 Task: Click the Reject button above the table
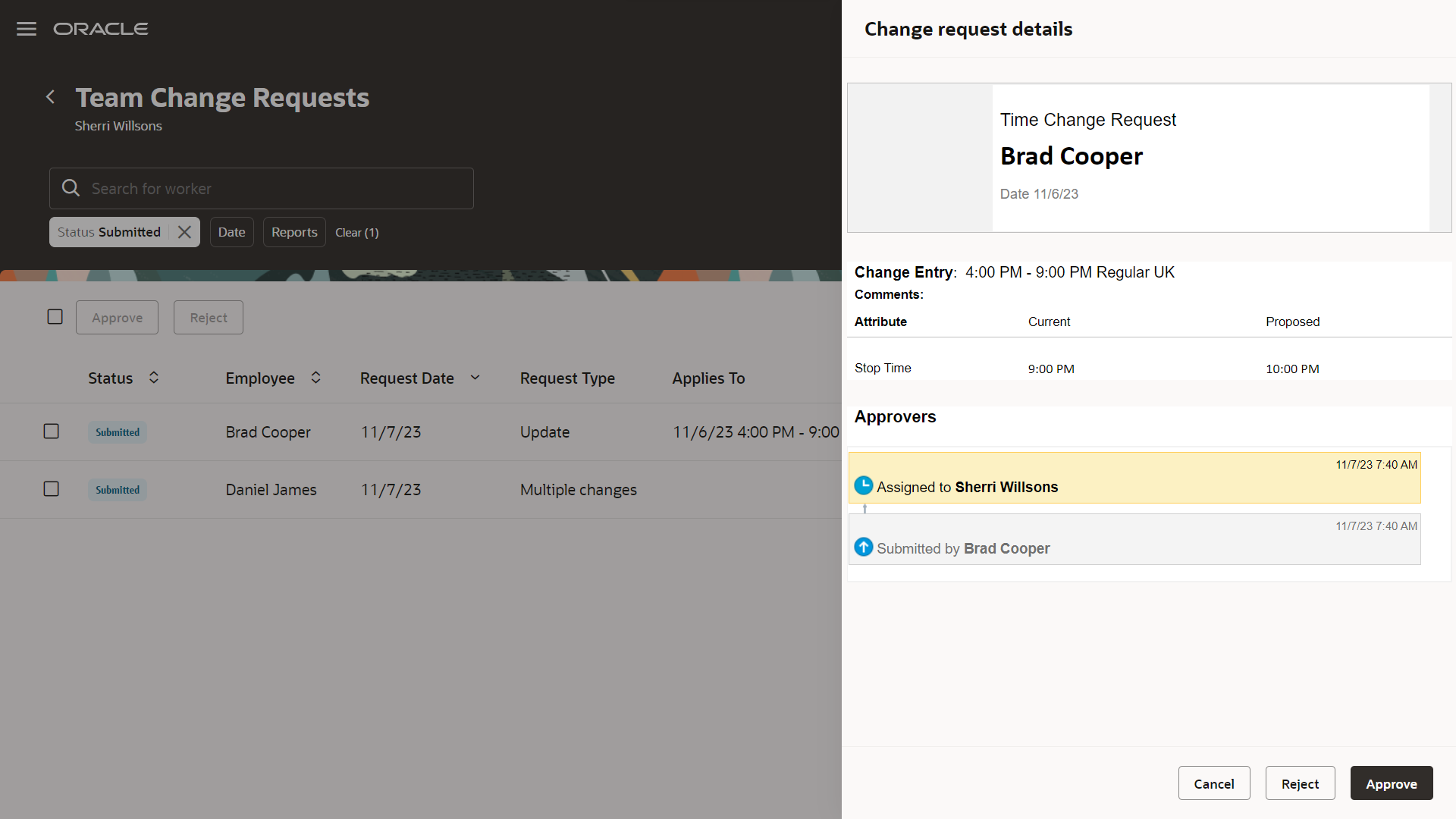pos(209,317)
